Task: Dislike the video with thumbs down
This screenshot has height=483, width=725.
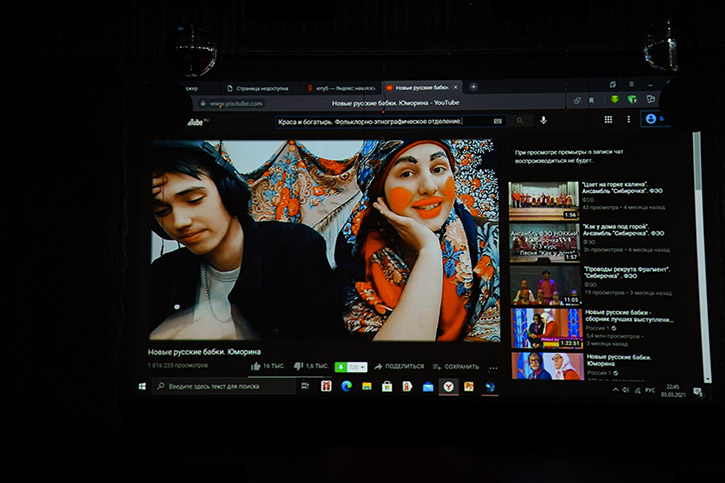Action: click(298, 366)
